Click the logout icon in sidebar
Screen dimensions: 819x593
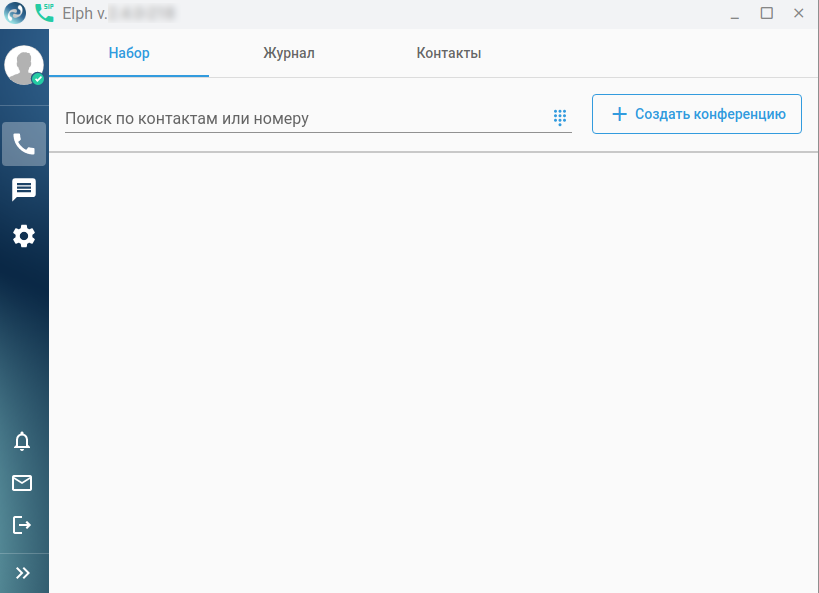pyautogui.click(x=22, y=525)
